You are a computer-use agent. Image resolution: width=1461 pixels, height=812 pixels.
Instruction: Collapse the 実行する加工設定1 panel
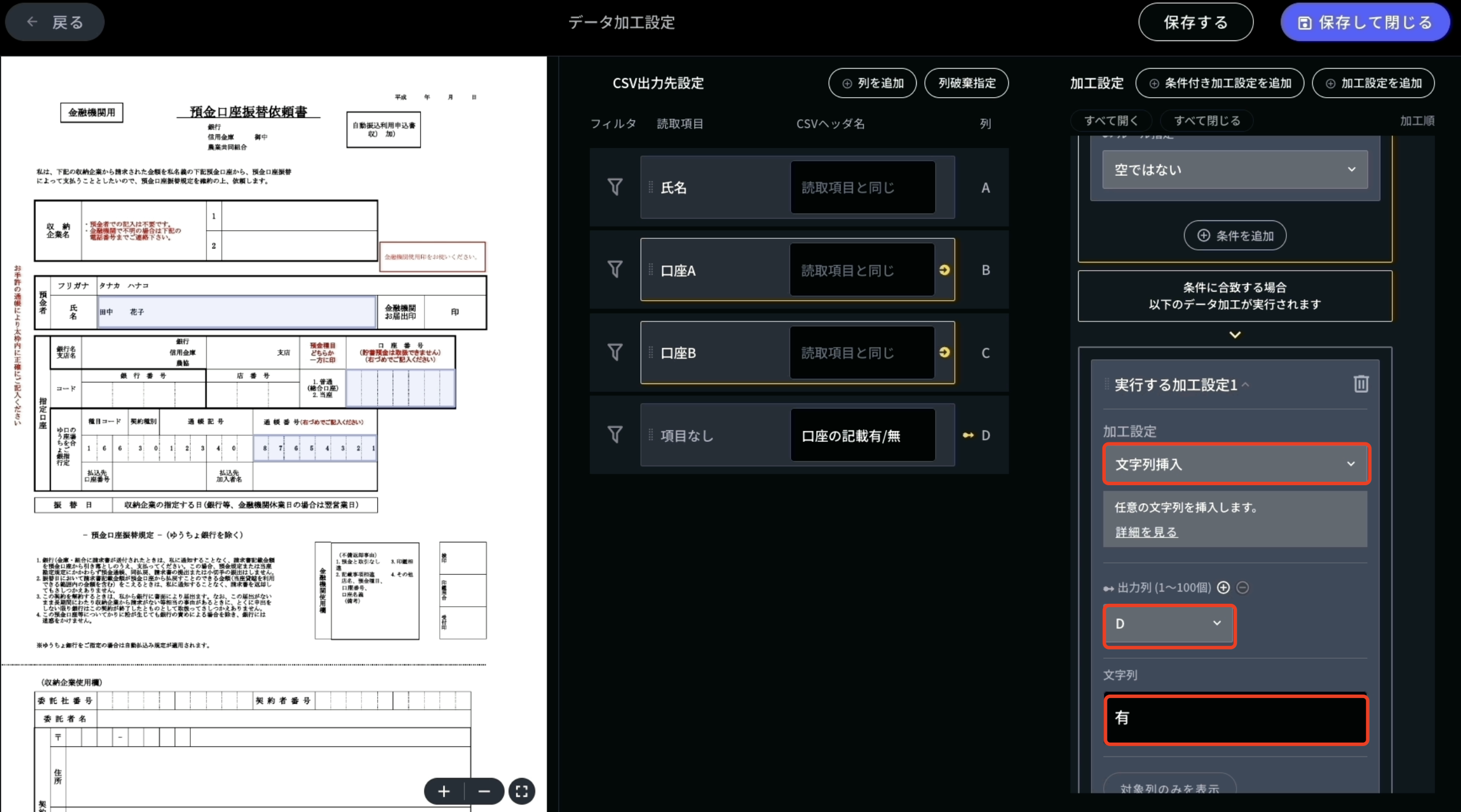coord(1246,384)
